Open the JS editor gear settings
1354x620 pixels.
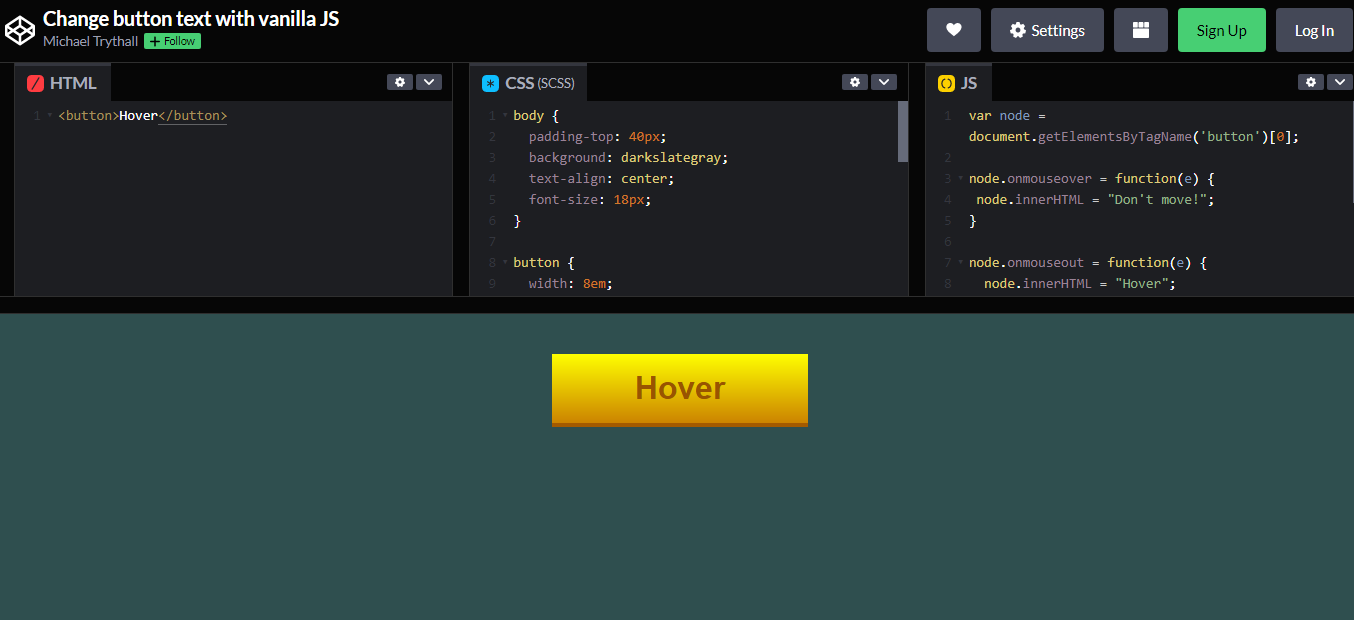1311,82
